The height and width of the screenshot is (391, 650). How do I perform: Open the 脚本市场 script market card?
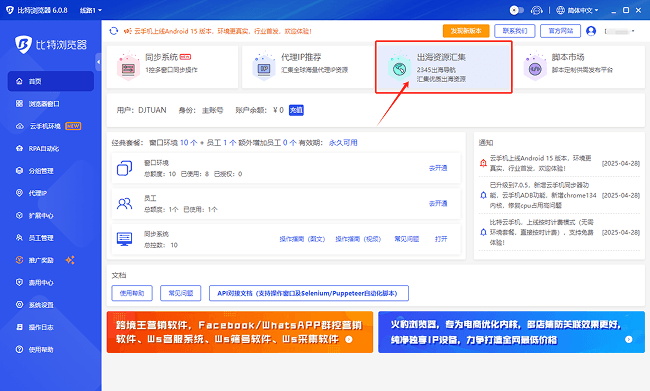point(579,67)
